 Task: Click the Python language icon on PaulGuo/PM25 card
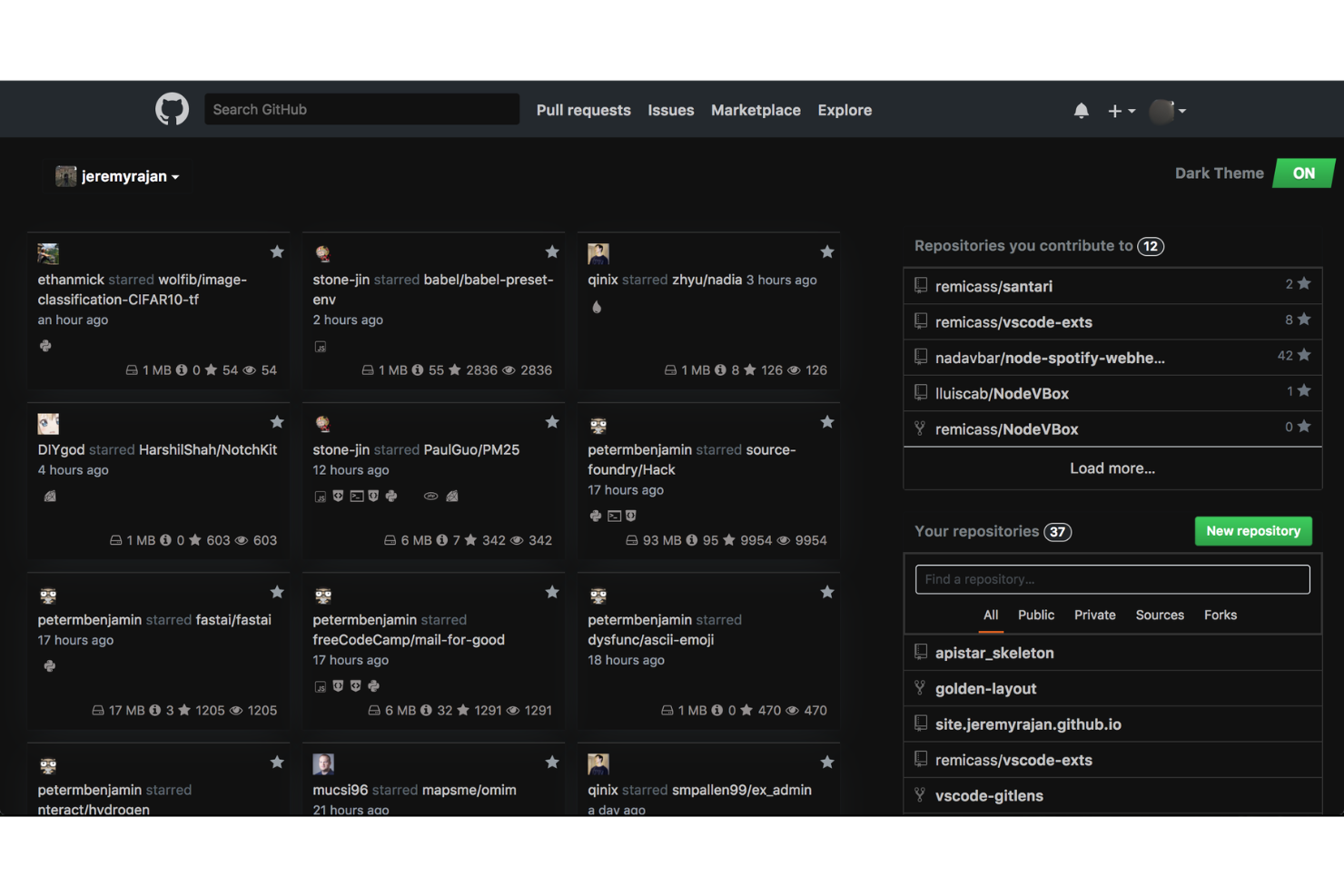pos(391,496)
